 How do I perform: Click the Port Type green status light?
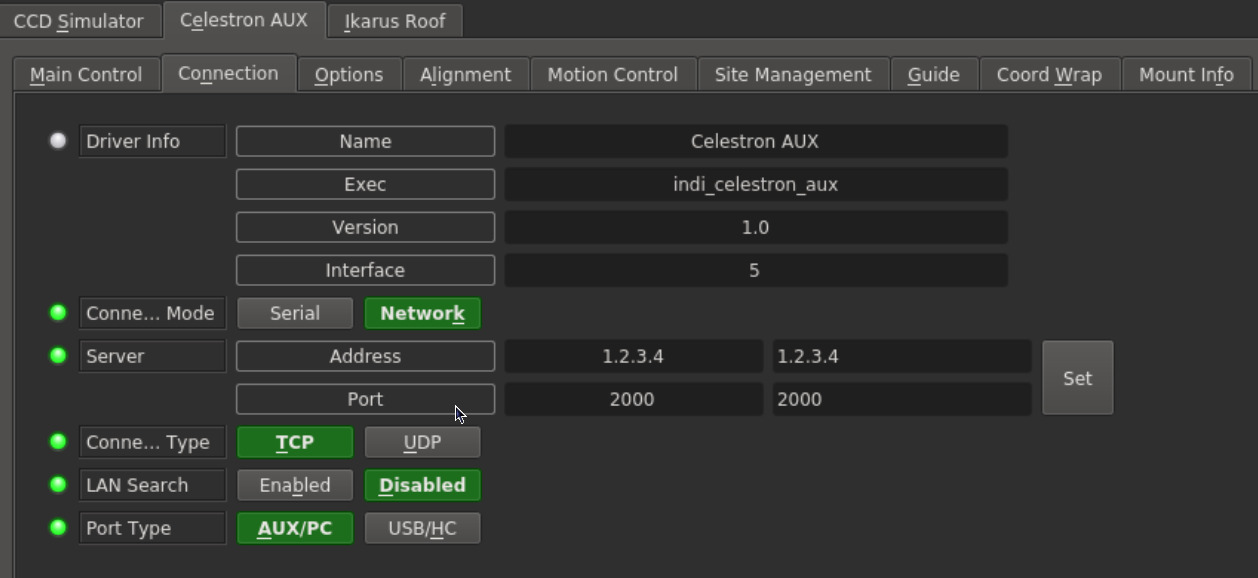[x=58, y=528]
